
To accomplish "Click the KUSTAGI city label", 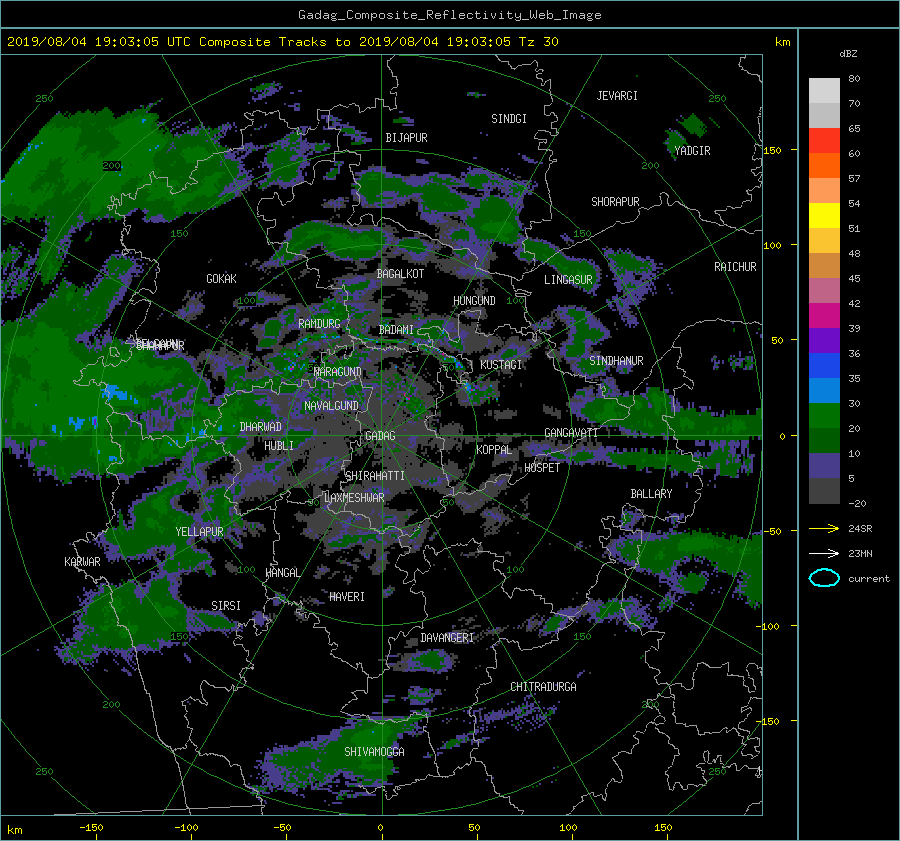I will tap(501, 365).
